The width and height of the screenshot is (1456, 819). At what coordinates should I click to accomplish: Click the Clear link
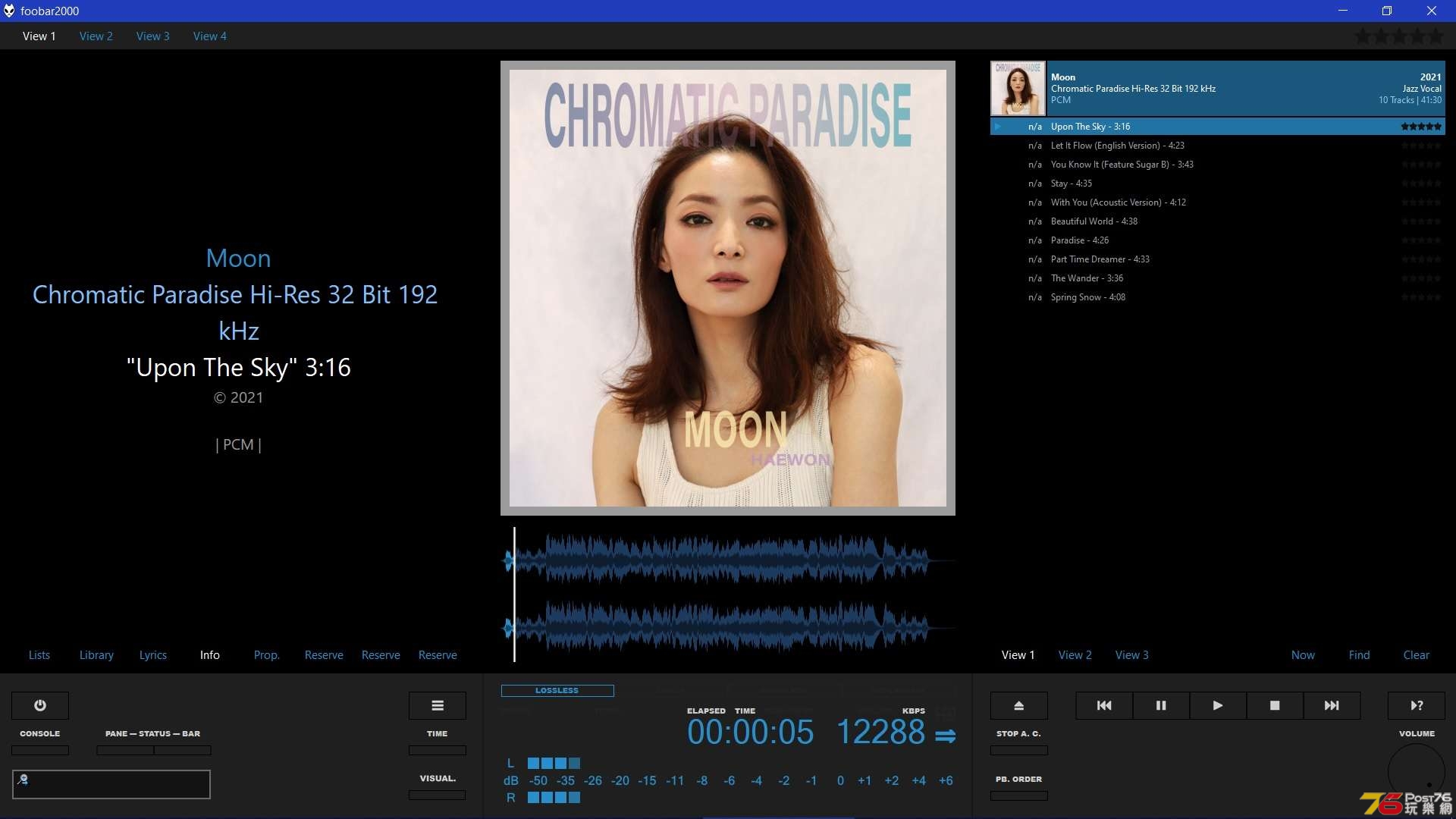pos(1417,654)
